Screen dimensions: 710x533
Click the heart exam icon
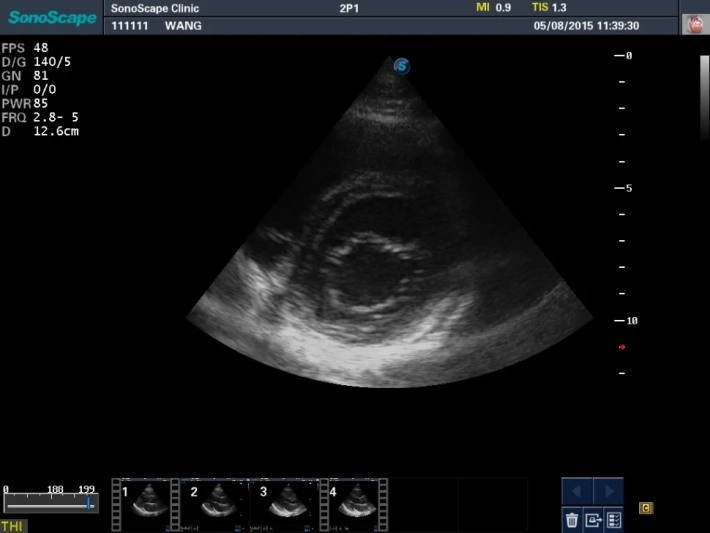coord(694,25)
